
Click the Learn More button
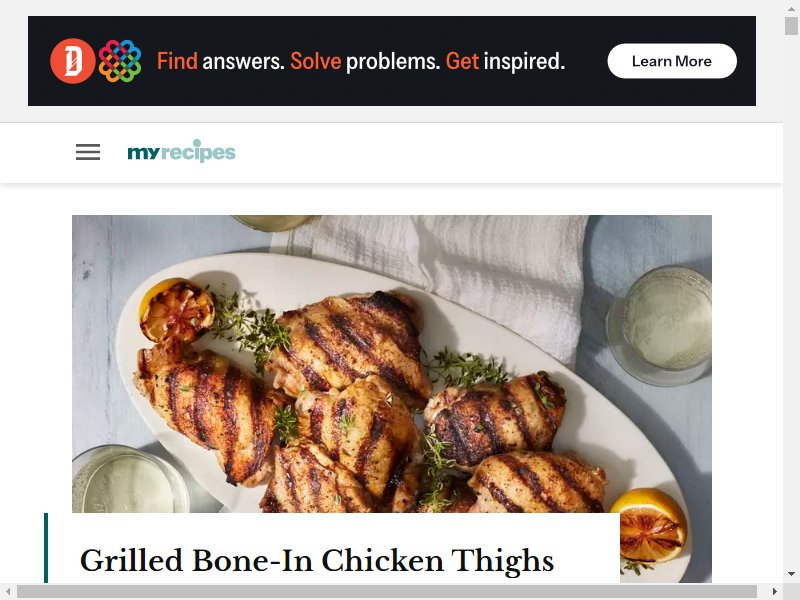671,61
